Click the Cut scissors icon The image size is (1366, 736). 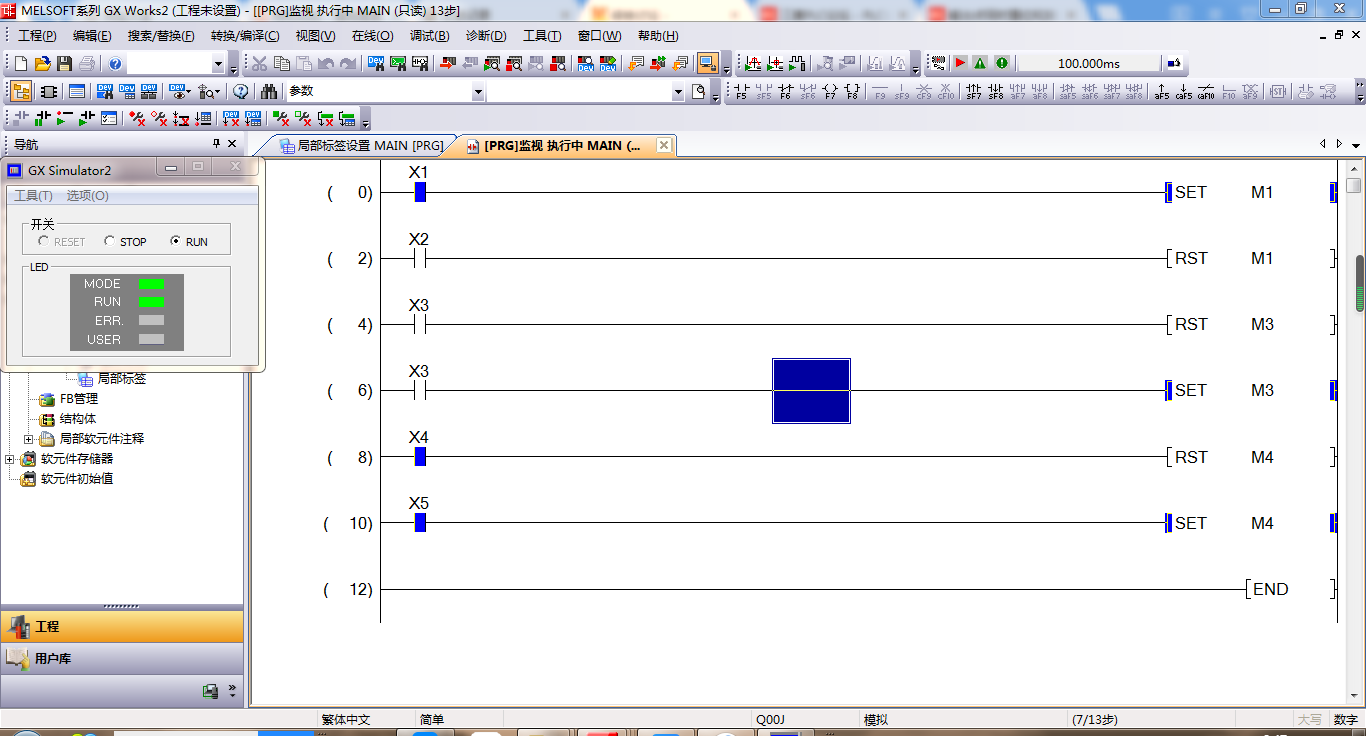259,64
